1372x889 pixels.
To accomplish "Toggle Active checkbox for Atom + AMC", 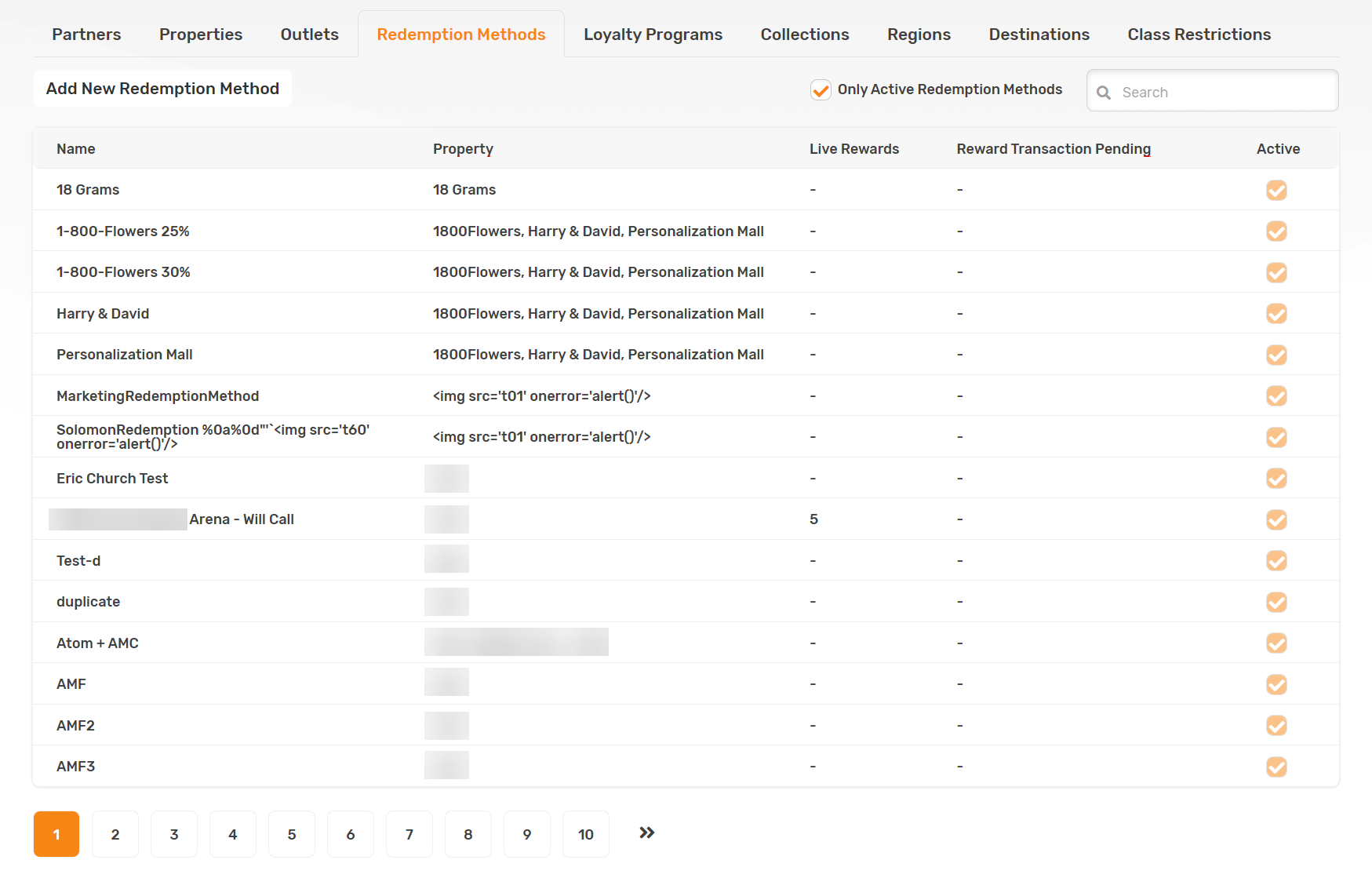I will pos(1276,643).
